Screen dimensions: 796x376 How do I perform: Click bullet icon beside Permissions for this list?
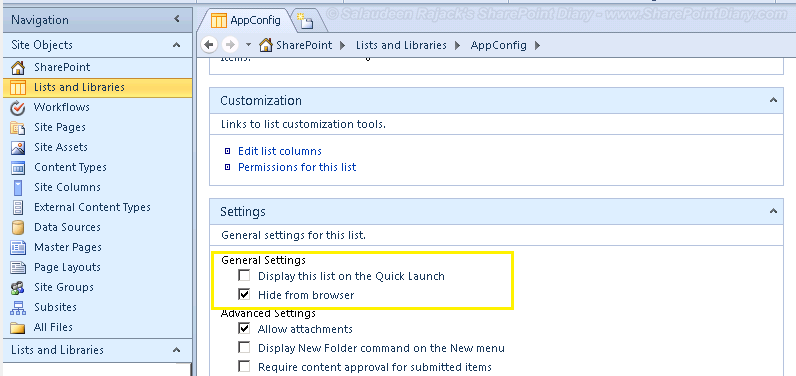pyautogui.click(x=227, y=167)
